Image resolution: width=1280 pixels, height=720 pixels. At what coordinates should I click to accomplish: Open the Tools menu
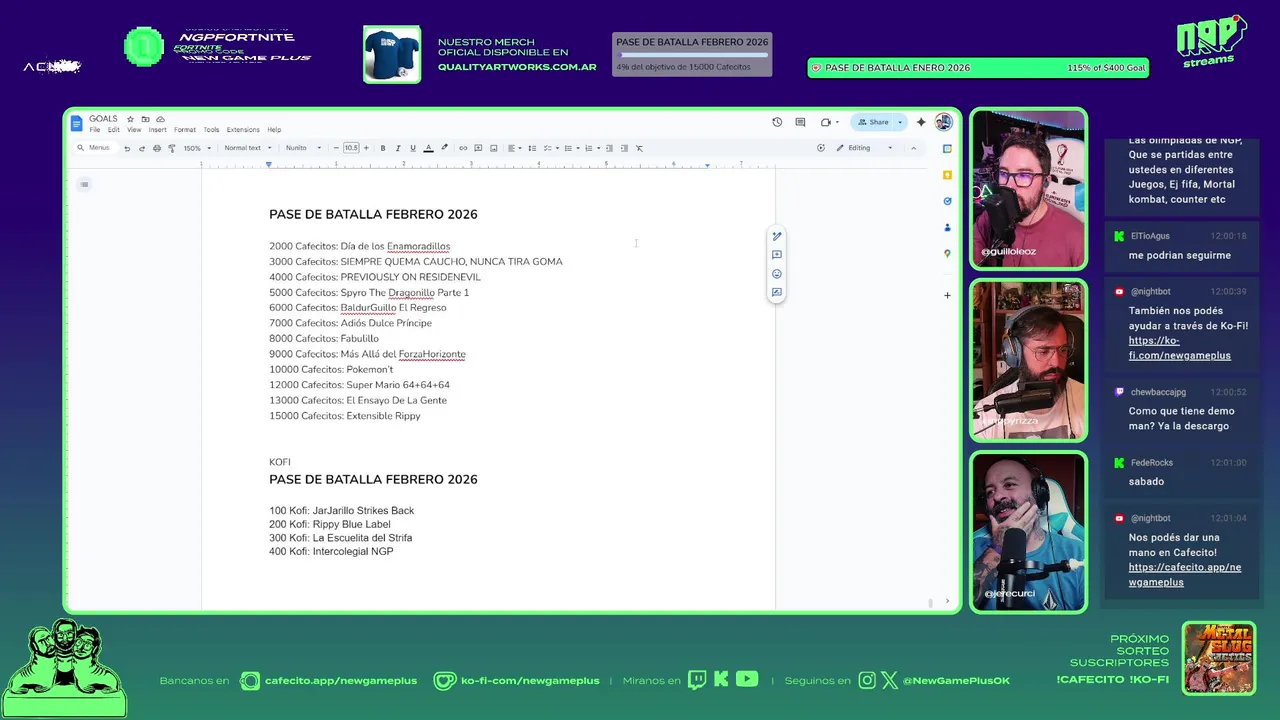click(211, 130)
